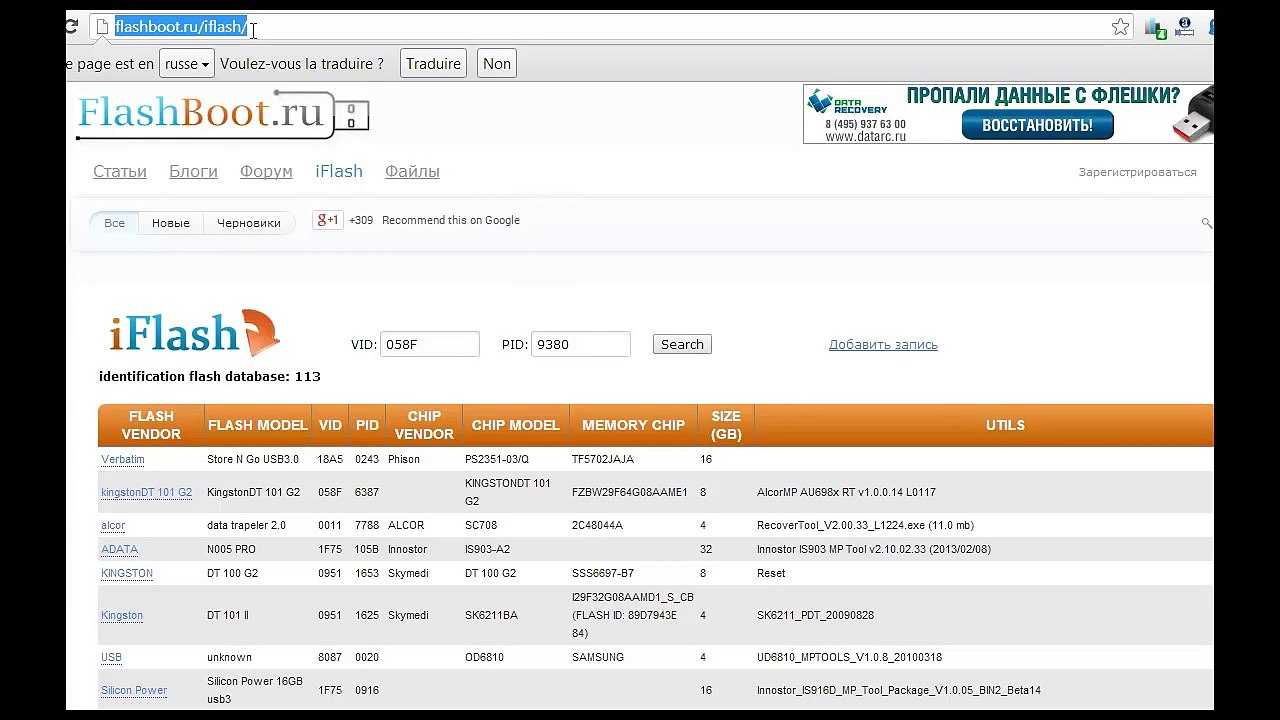Click the Зарегистрироваться link
This screenshot has height=720, width=1280.
(x=1137, y=172)
